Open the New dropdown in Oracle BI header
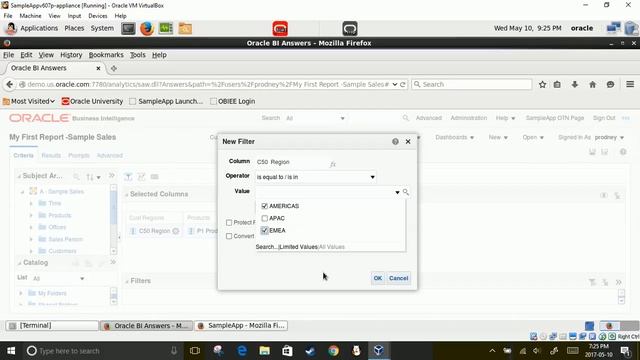The height and width of the screenshot is (360, 640). tap(498, 138)
